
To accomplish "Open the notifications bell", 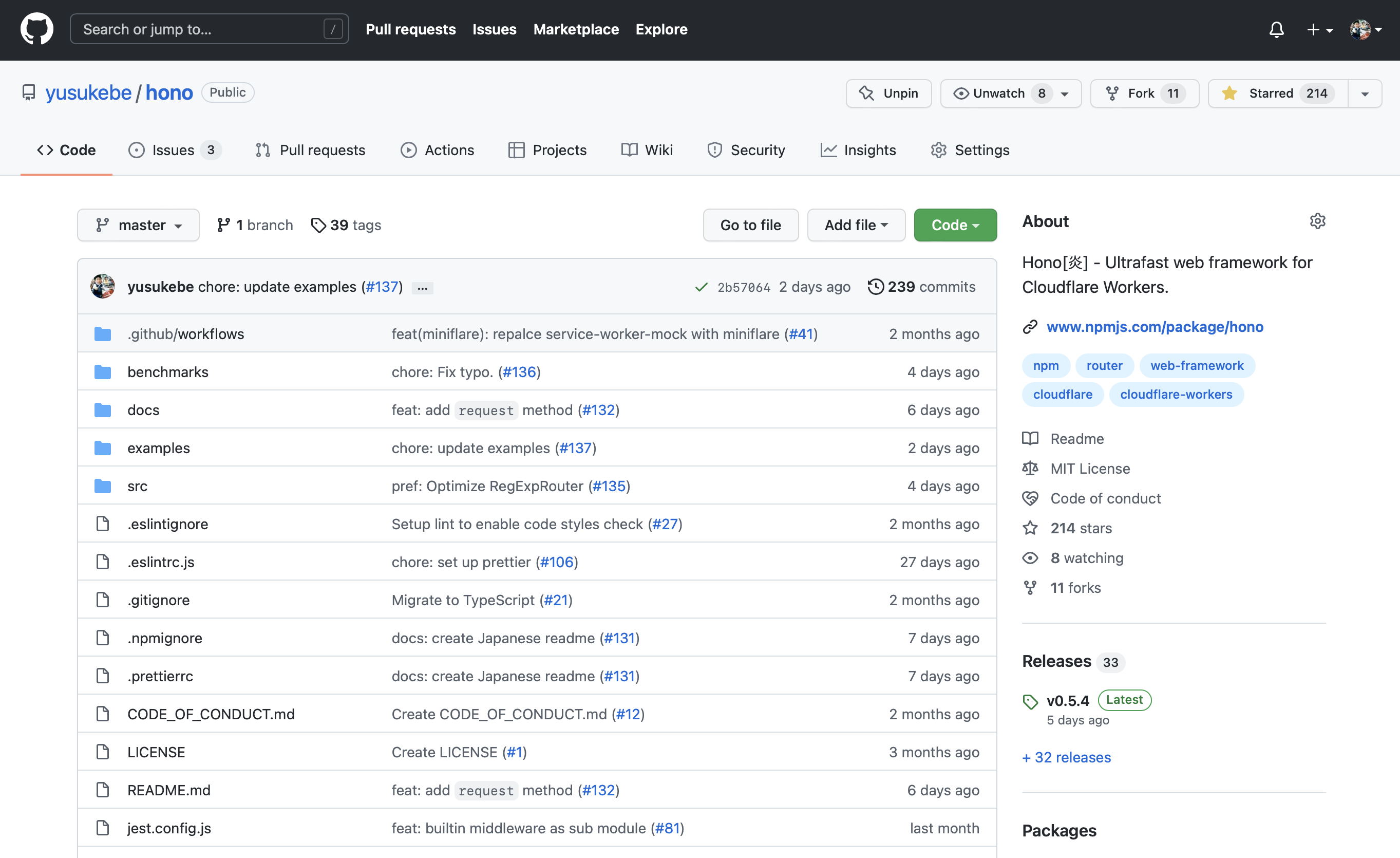I will click(1276, 29).
